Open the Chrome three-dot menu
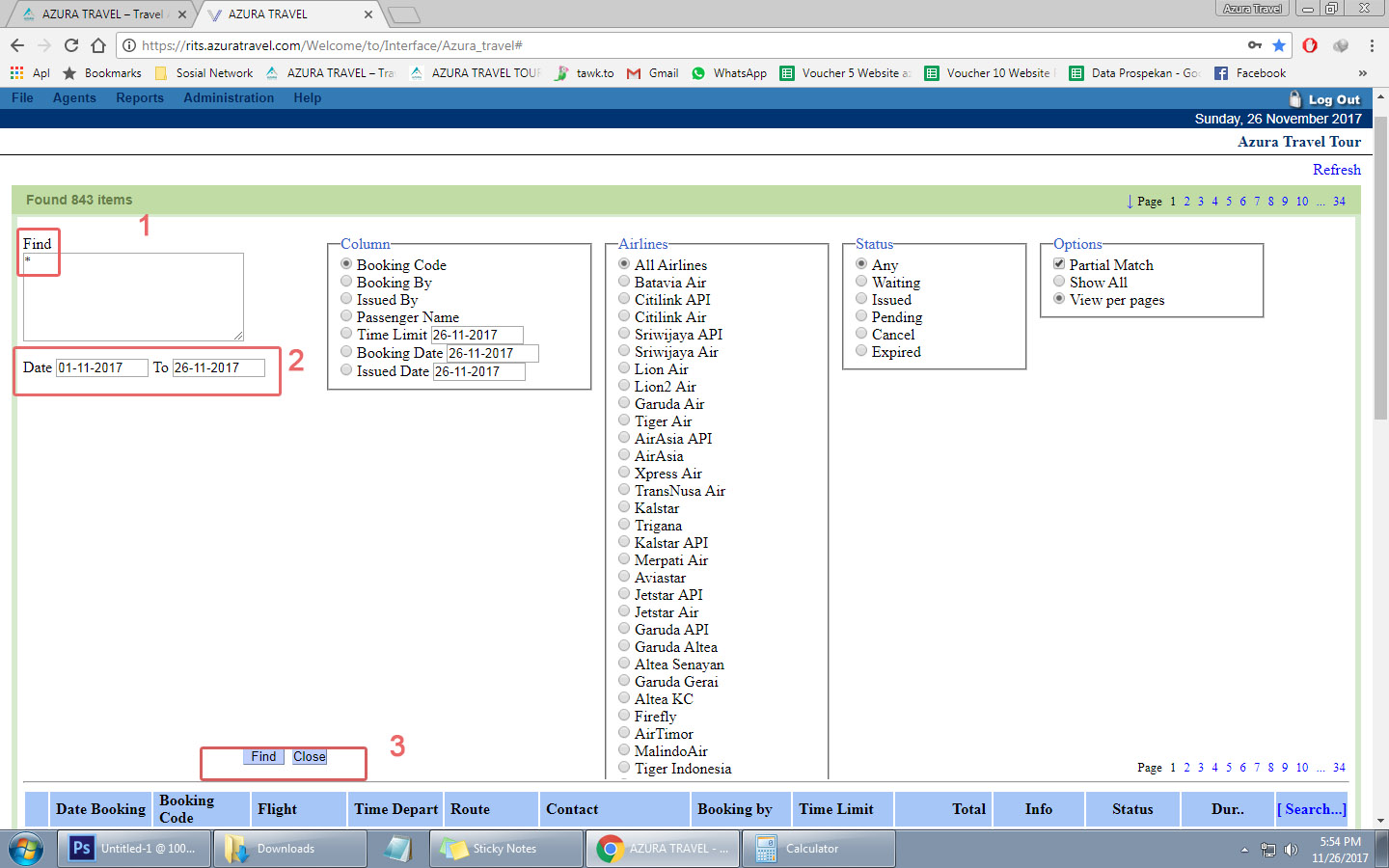This screenshot has width=1389, height=868. point(1372,45)
